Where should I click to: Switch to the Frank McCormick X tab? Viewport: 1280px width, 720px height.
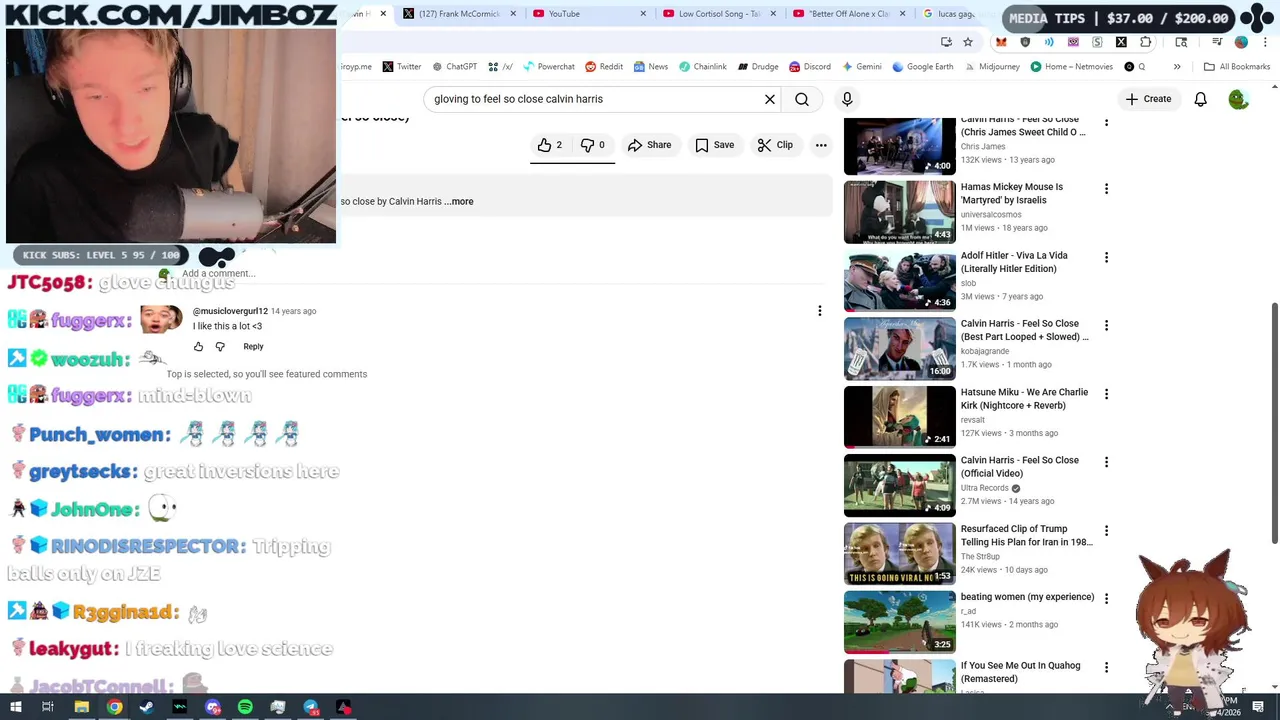click(462, 14)
